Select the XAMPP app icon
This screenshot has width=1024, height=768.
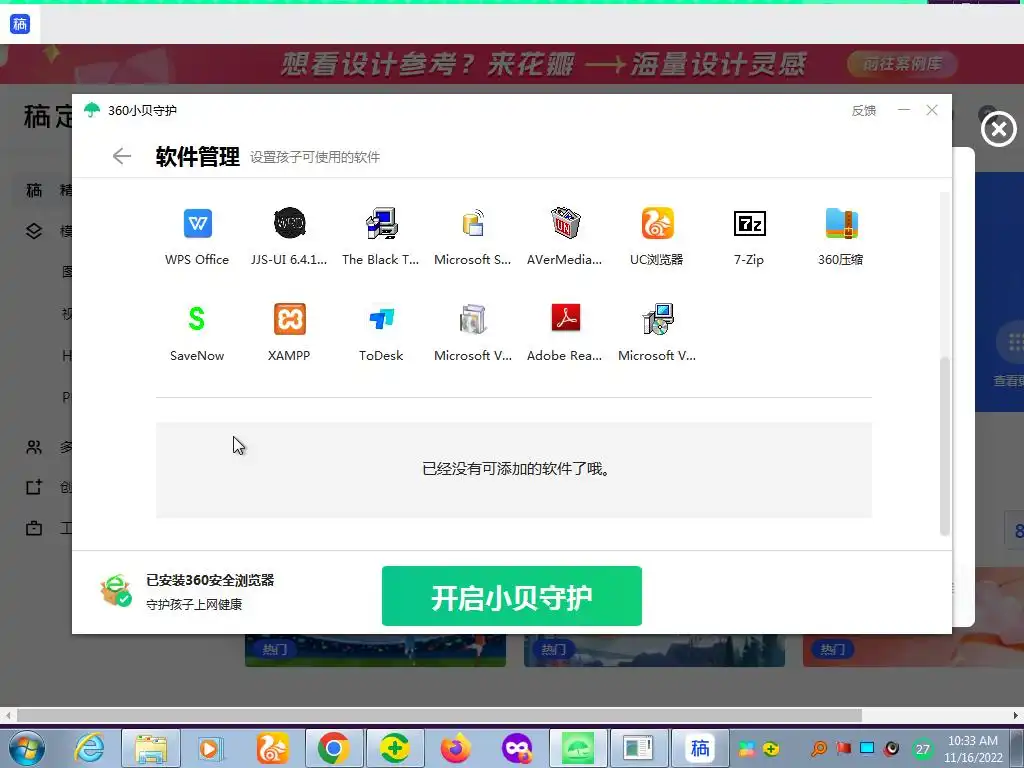(x=289, y=319)
